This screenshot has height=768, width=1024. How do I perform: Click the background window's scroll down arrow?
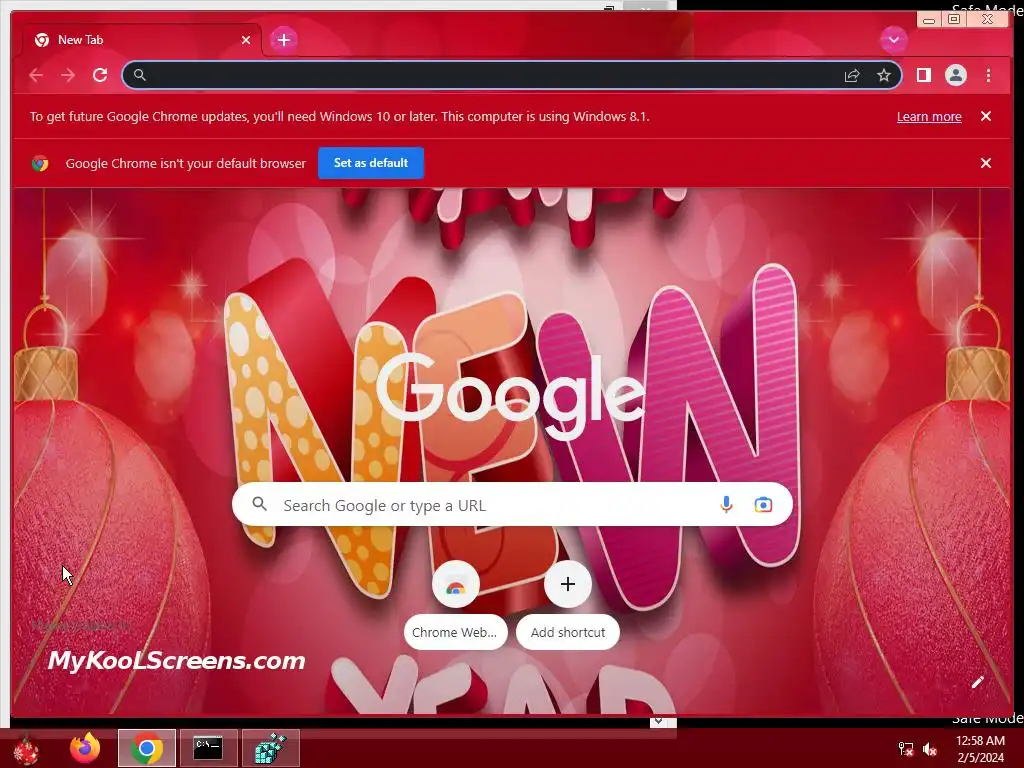658,721
